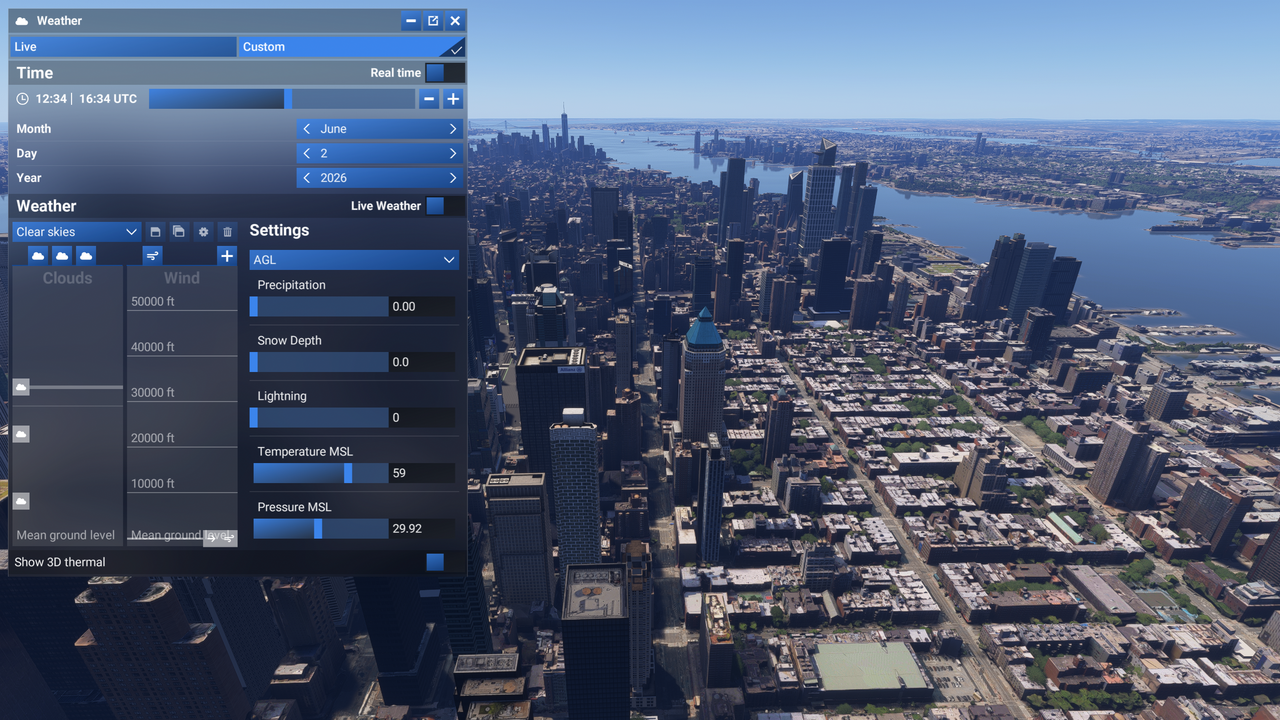The height and width of the screenshot is (720, 1280).
Task: Click the Settings heading
Action: [x=279, y=230]
